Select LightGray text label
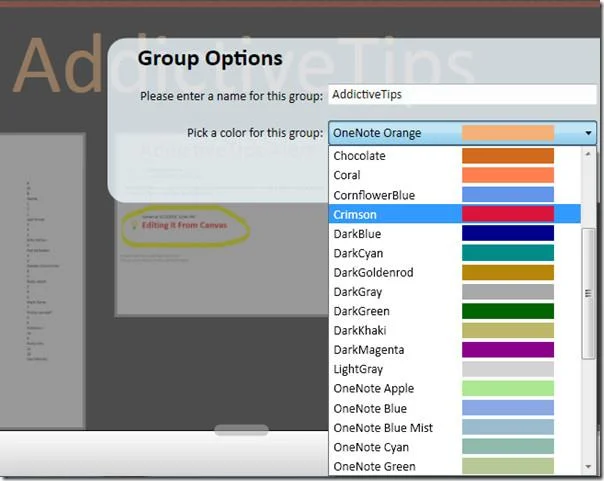This screenshot has height=481, width=604. (358, 369)
